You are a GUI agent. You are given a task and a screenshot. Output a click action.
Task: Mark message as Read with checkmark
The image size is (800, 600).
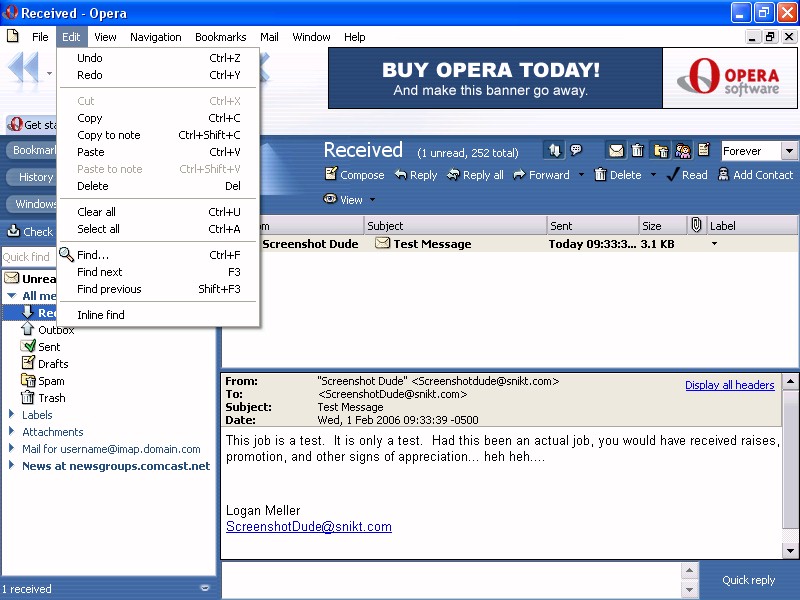(x=687, y=175)
